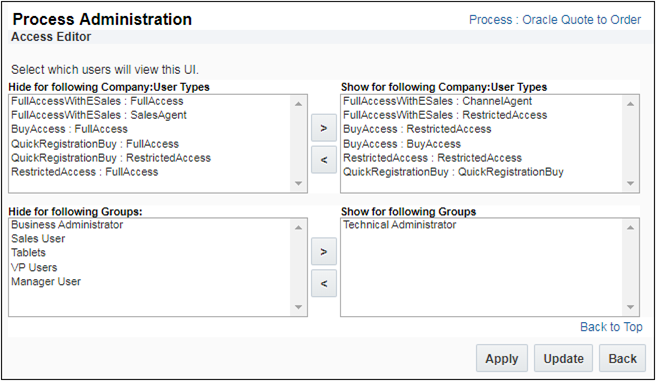The width and height of the screenshot is (656, 381).
Task: Click scroll-down arrow of Hide Company:User Types list
Action: (x=298, y=183)
